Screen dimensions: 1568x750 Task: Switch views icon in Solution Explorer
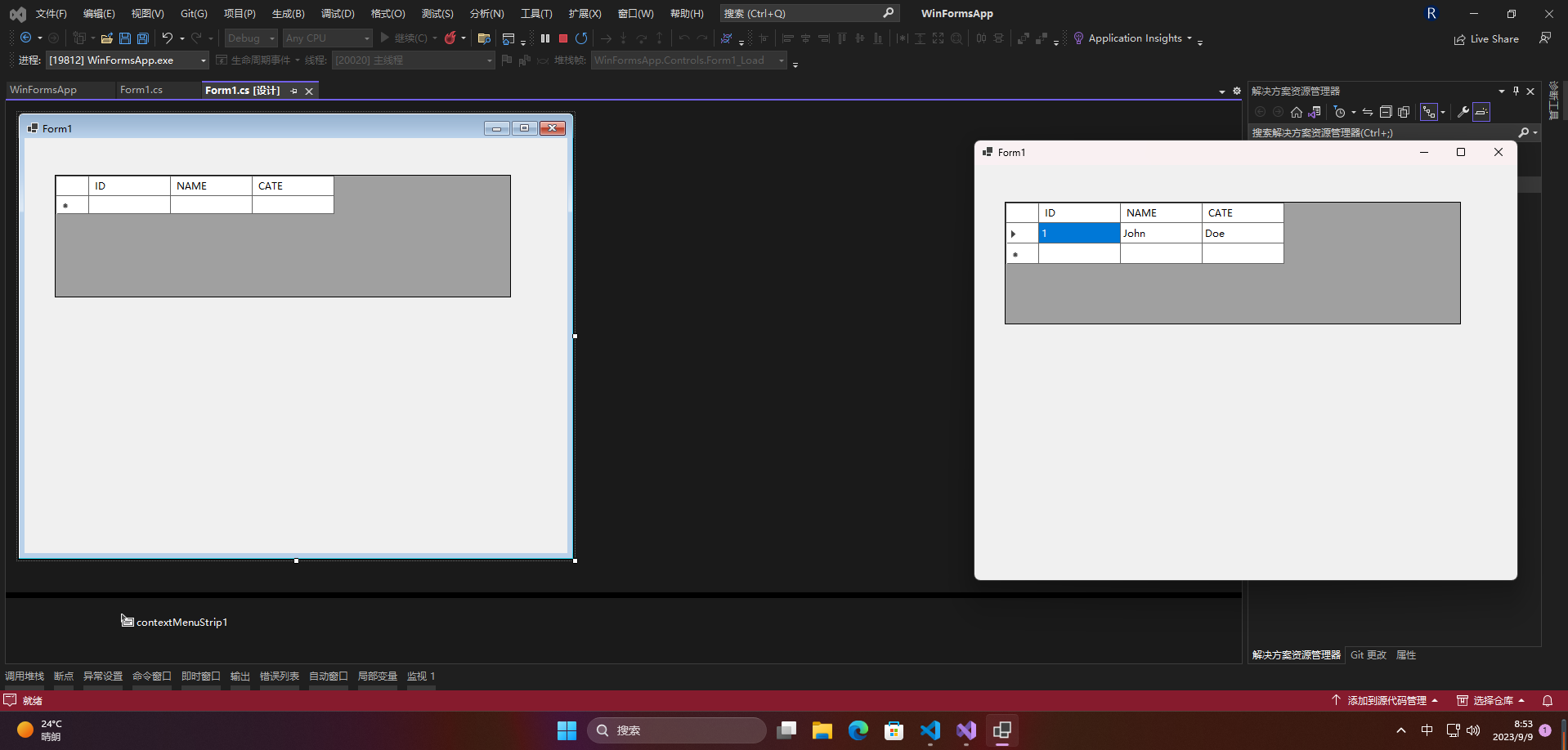pos(1315,112)
